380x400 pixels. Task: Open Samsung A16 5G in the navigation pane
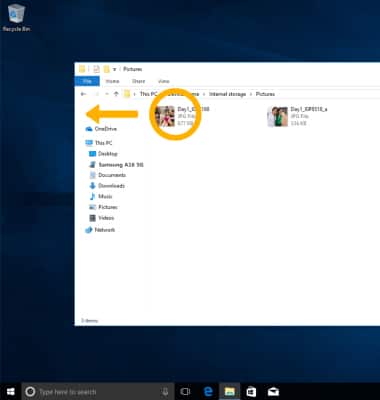click(x=121, y=165)
